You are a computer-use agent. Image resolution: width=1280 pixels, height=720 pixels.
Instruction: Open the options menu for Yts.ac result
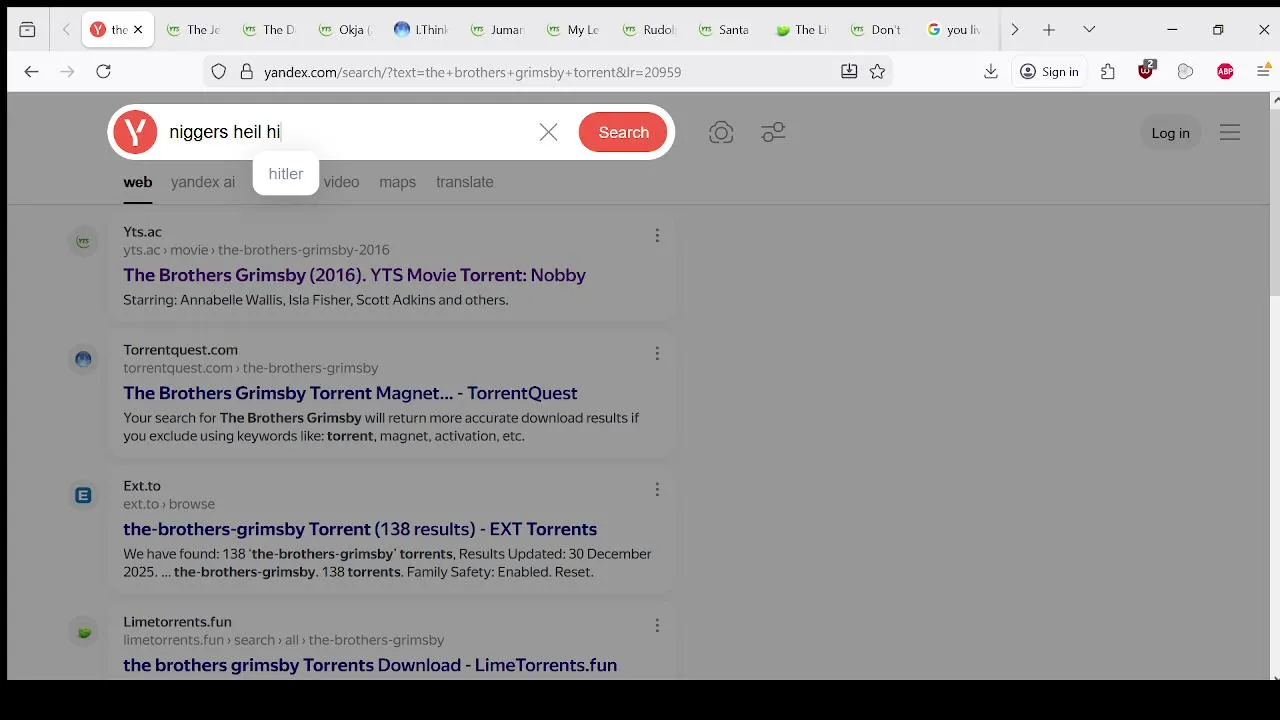tap(657, 236)
